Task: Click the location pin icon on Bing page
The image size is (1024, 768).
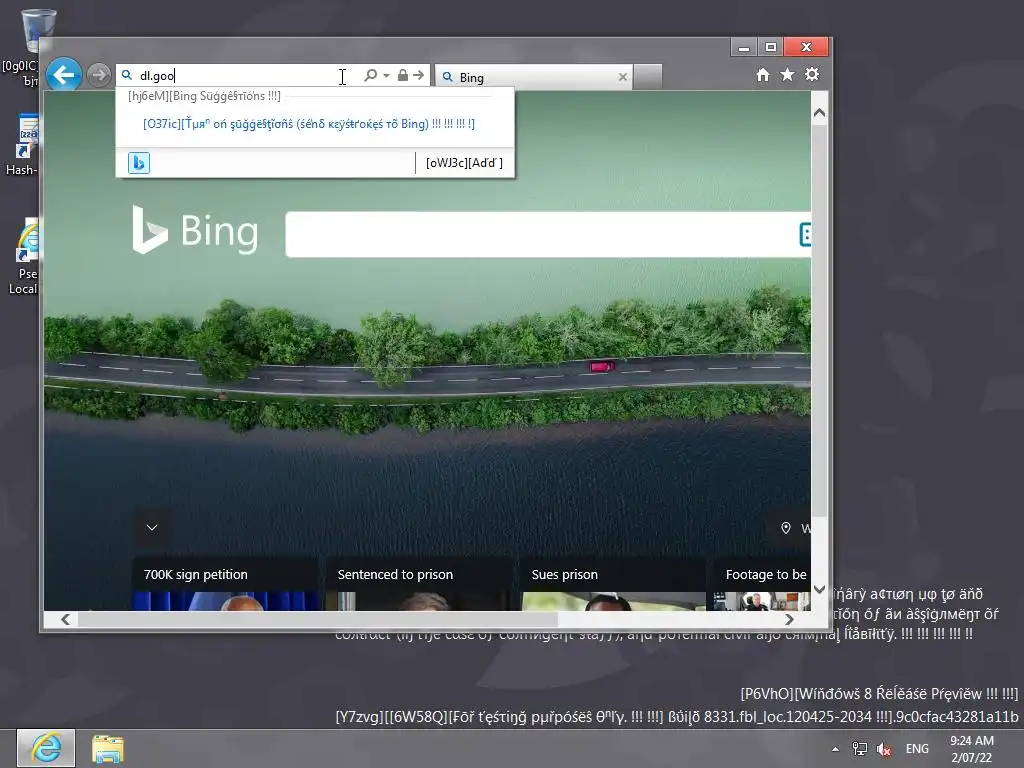Action: [786, 528]
